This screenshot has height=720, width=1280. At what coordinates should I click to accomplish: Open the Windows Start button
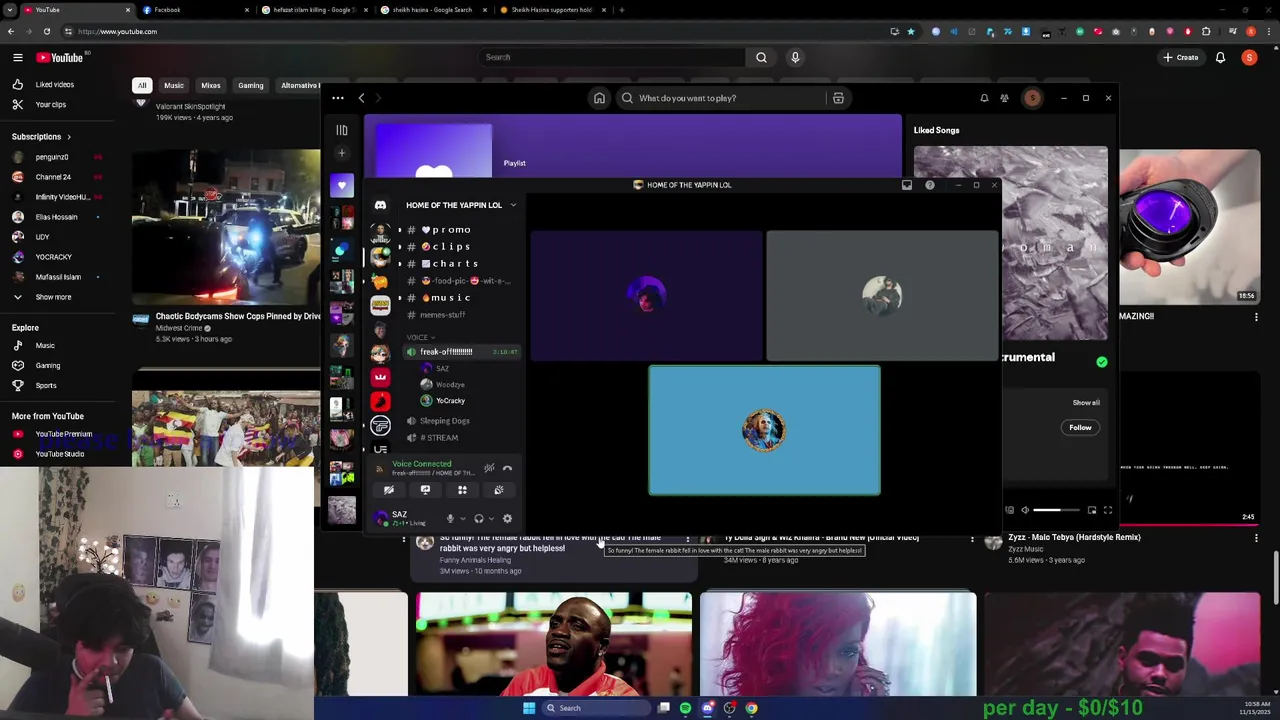pyautogui.click(x=529, y=708)
